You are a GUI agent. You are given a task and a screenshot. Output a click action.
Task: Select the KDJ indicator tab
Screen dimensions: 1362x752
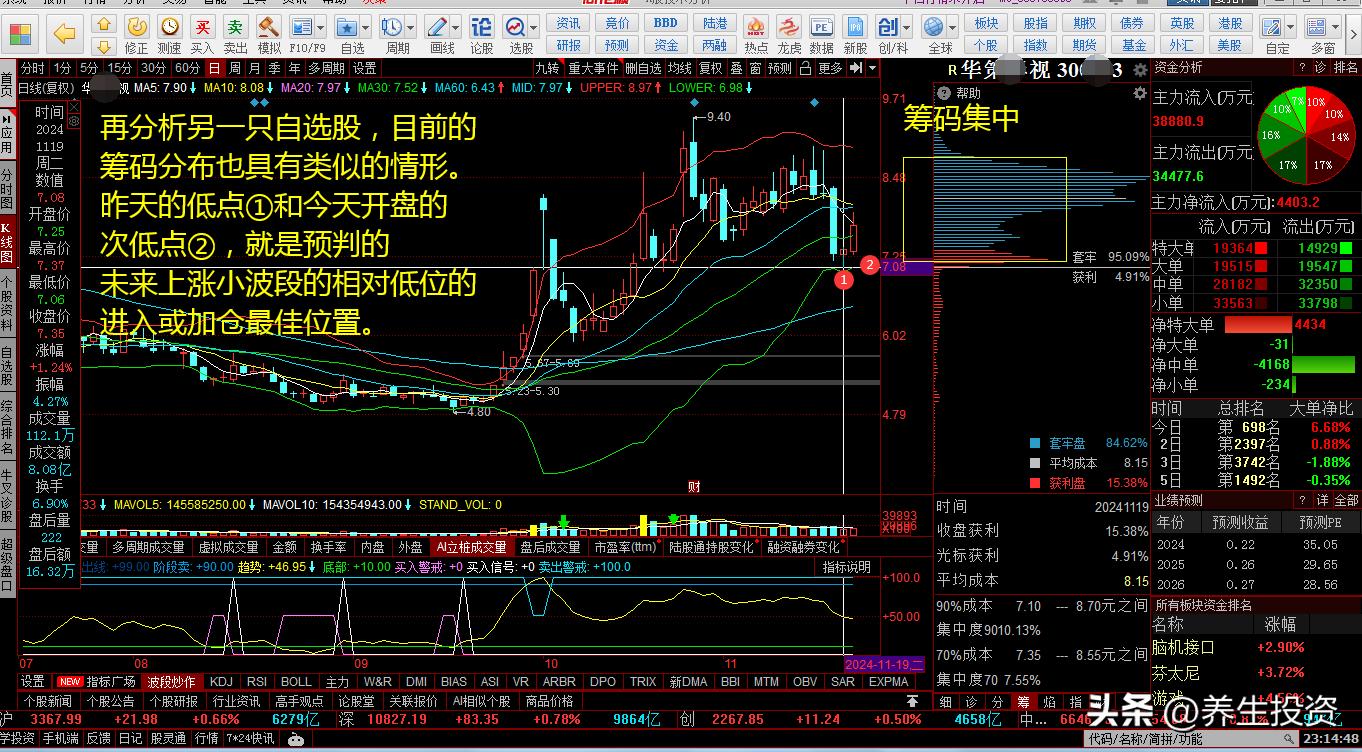[220, 682]
